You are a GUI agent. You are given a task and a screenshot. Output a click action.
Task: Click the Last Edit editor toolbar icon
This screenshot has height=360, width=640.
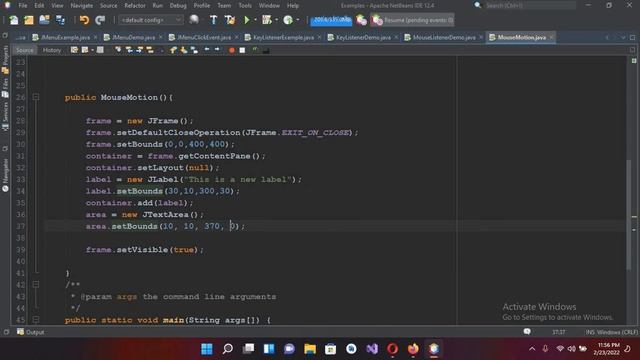click(74, 50)
